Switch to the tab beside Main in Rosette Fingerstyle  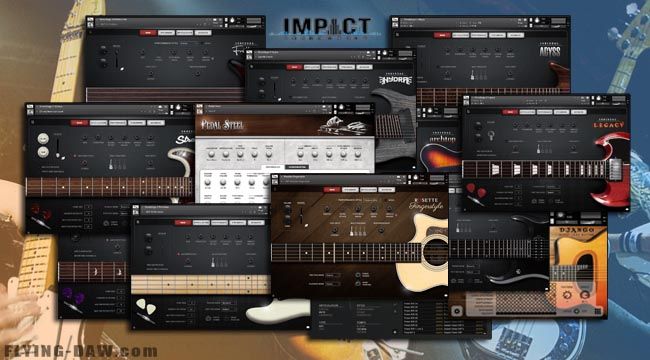click(x=350, y=190)
